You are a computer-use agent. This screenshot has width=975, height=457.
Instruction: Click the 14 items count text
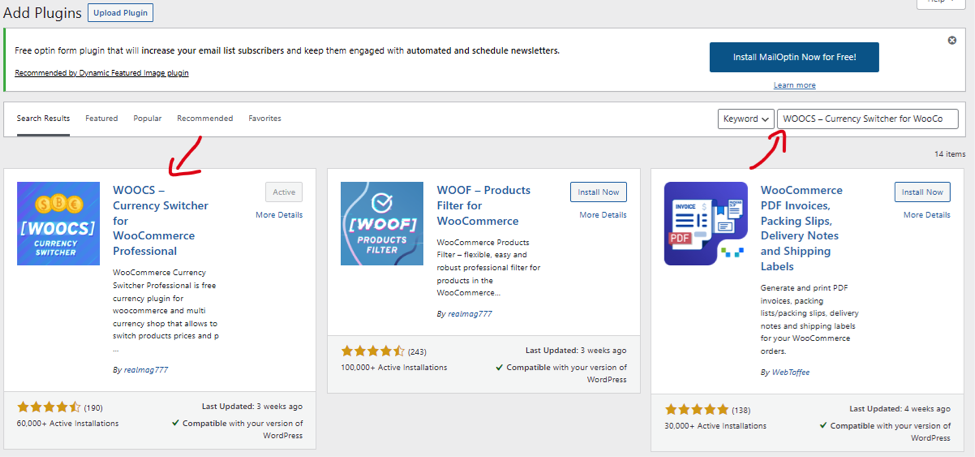[950, 154]
